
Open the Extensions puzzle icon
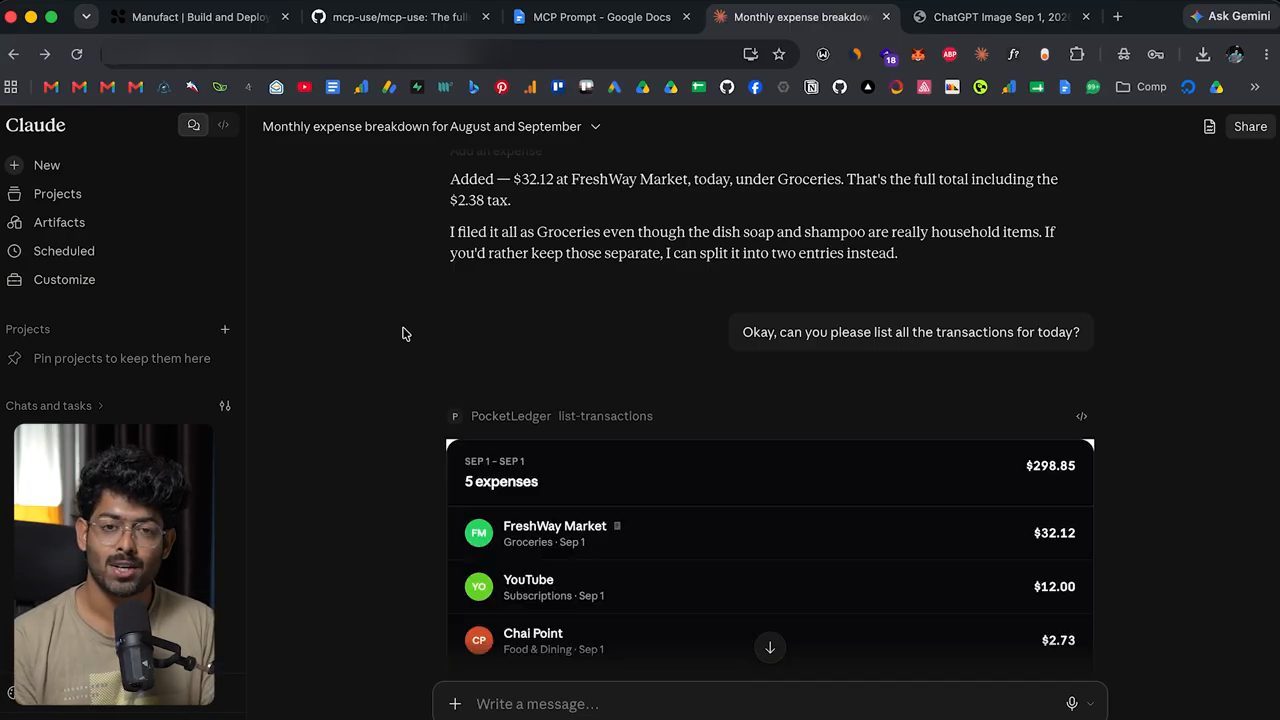point(1077,54)
